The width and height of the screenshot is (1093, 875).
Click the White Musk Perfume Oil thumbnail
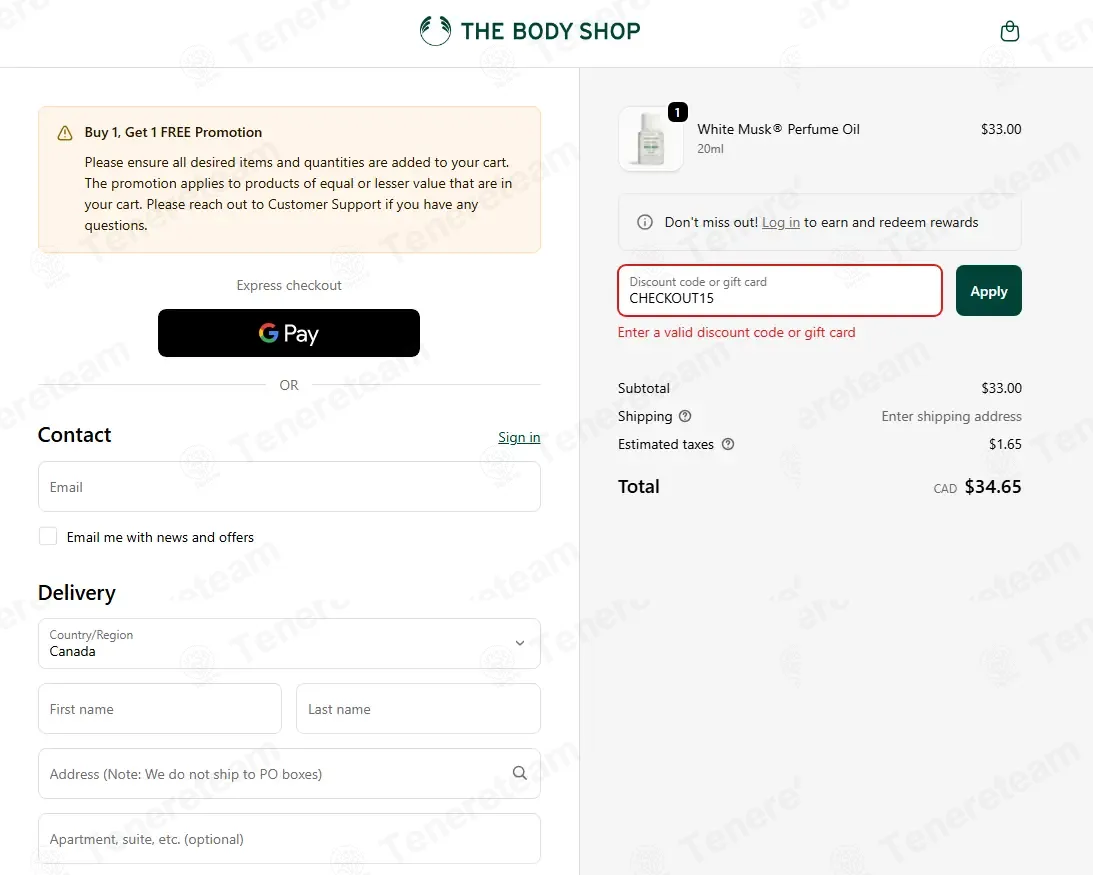[x=651, y=139]
